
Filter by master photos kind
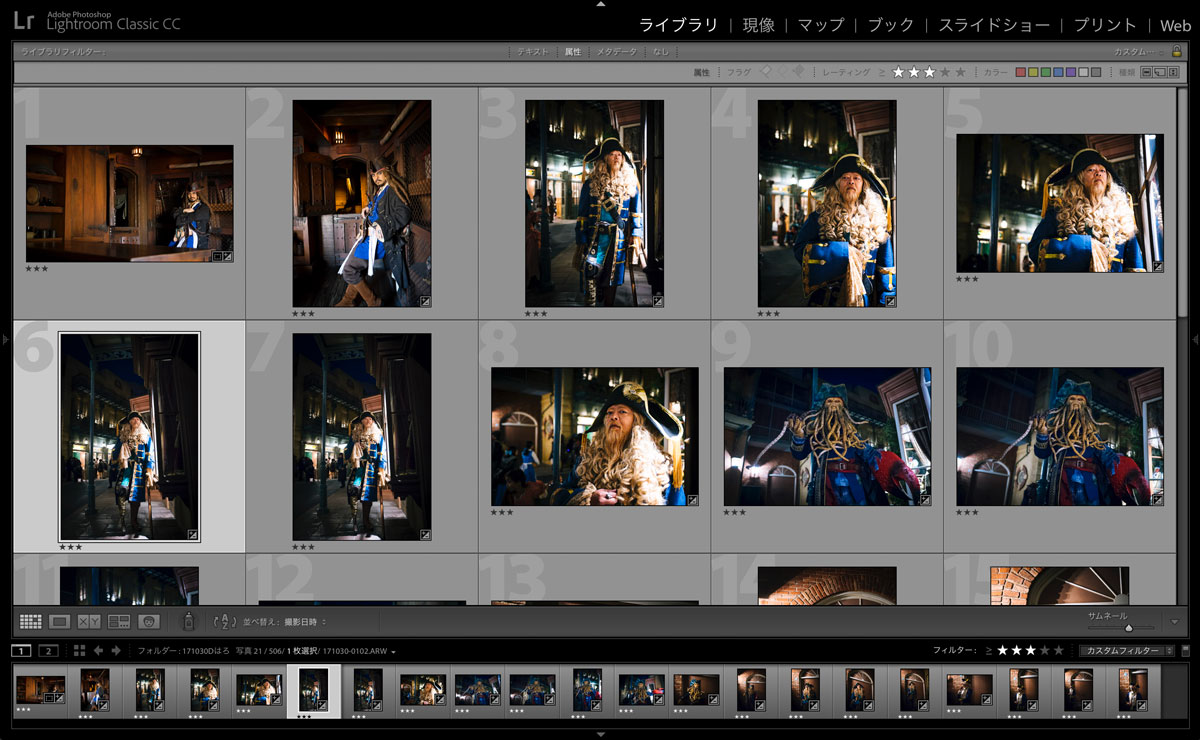[x=1147, y=72]
